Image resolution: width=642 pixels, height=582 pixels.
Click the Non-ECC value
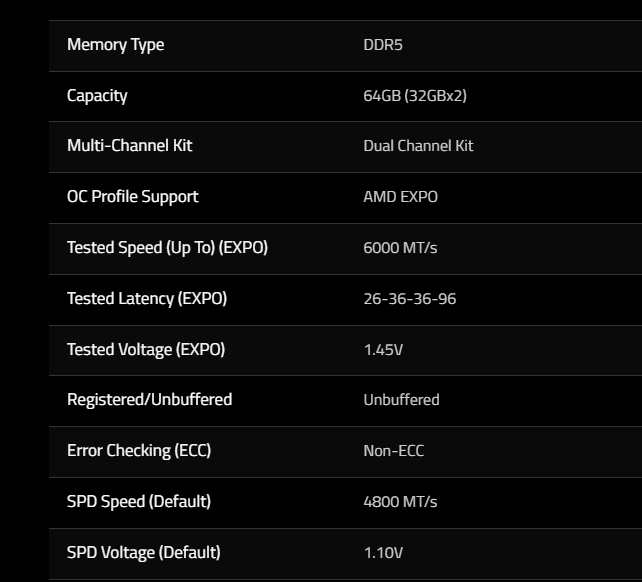pyautogui.click(x=393, y=451)
